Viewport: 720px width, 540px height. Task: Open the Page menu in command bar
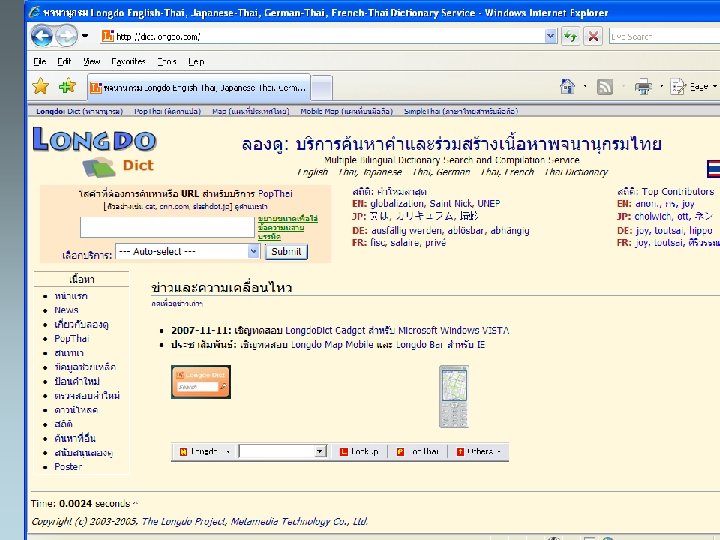point(693,86)
